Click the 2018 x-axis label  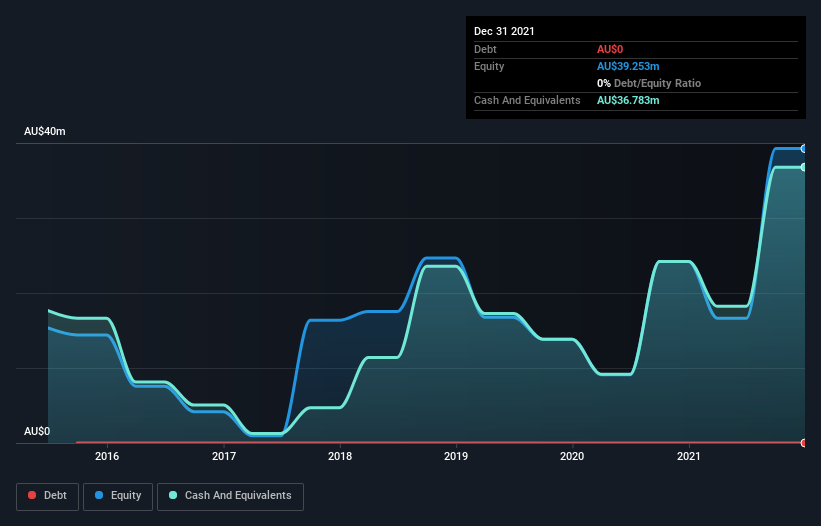[340, 456]
